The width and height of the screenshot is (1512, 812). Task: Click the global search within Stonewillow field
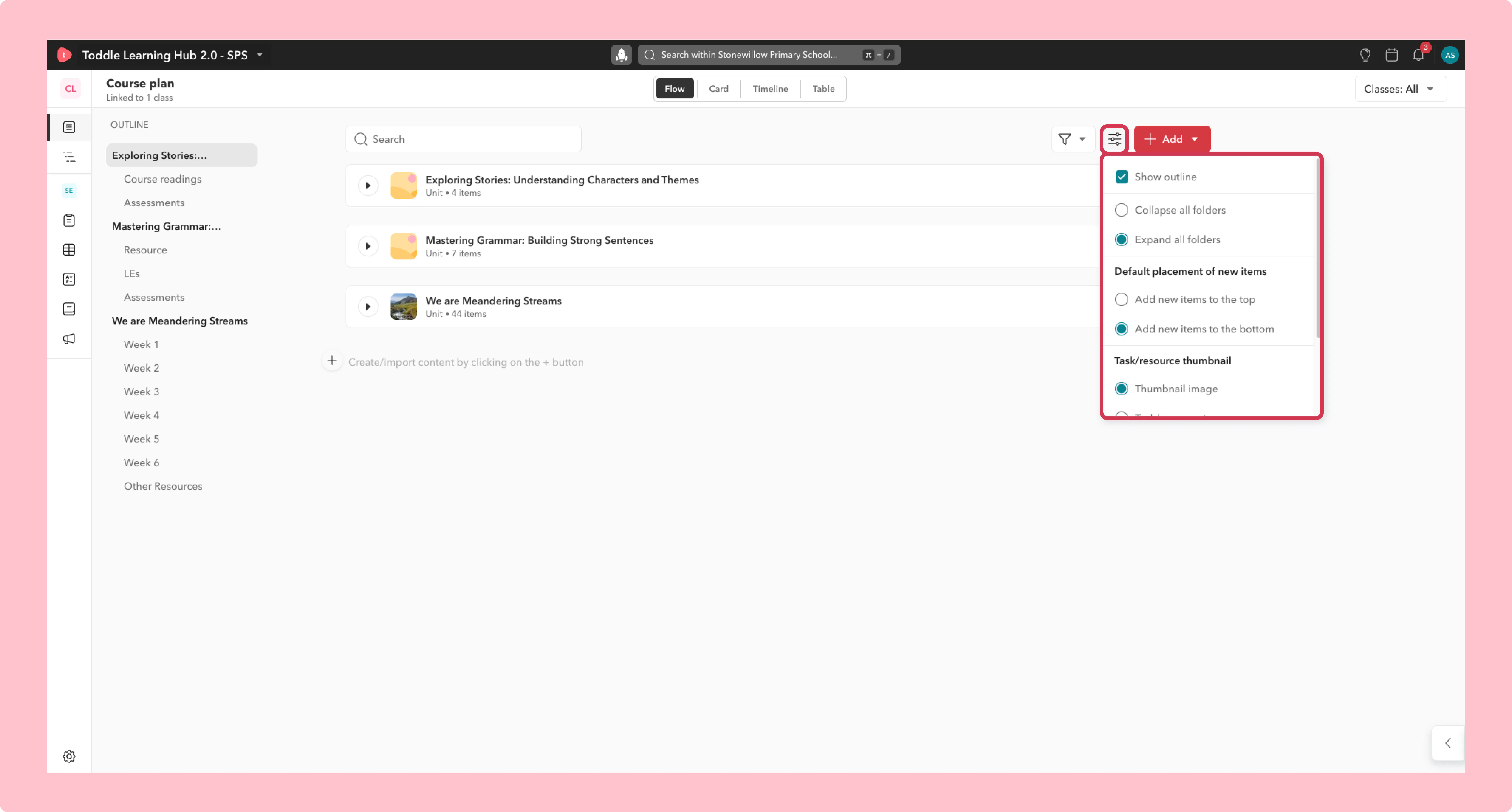(x=769, y=55)
